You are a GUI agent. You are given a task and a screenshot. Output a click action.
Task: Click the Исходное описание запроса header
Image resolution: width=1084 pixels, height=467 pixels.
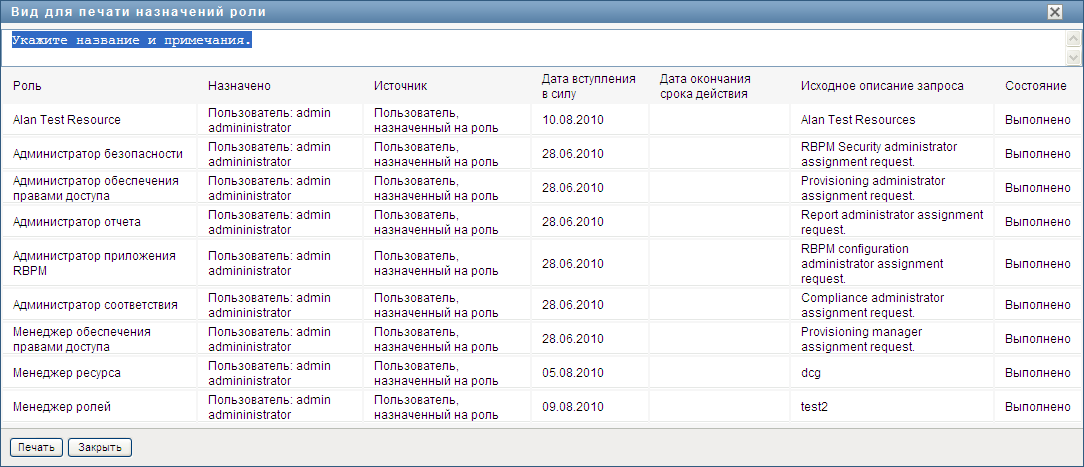click(x=882, y=86)
